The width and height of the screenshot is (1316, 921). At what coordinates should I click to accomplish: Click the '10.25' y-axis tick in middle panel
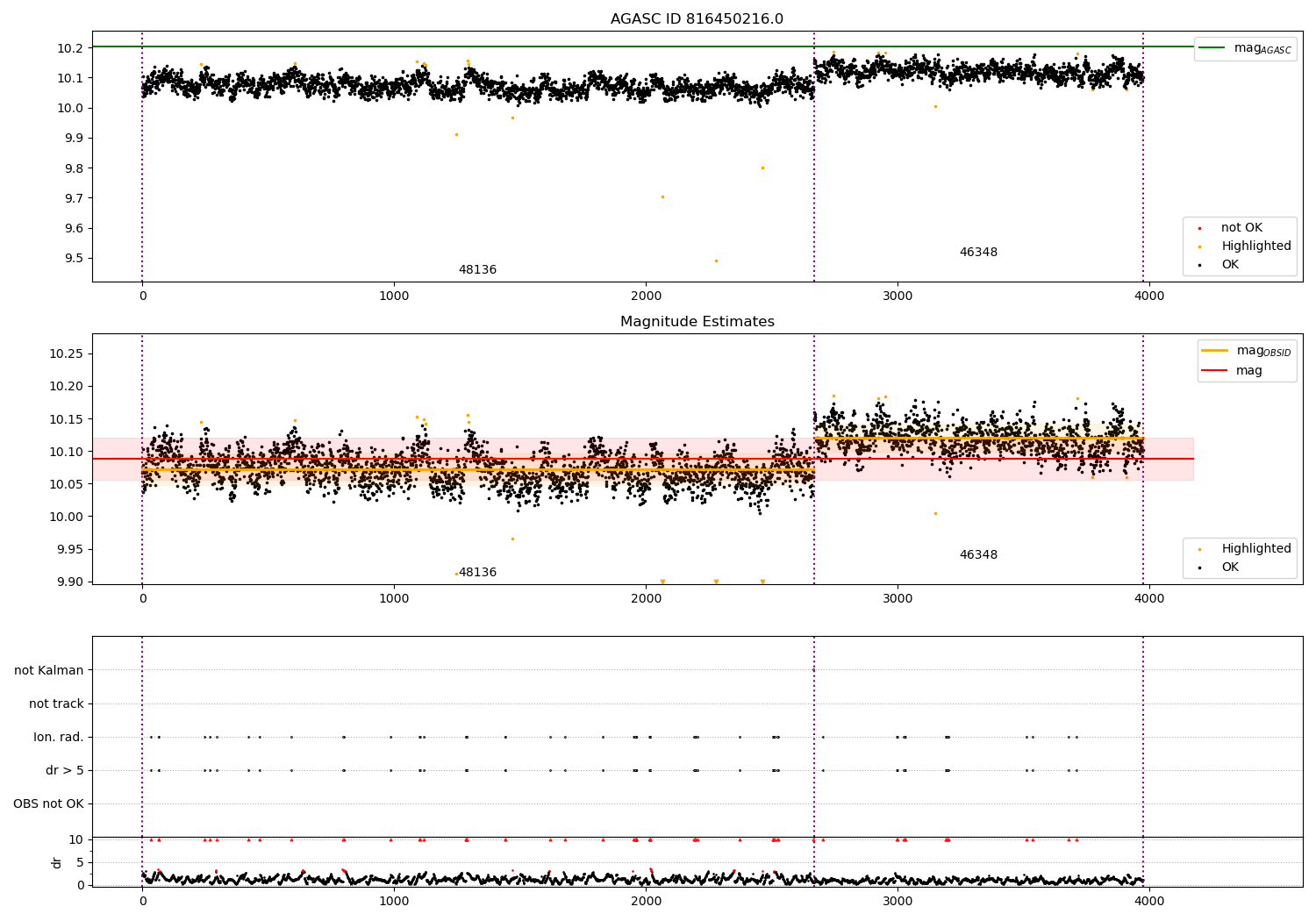pos(68,353)
